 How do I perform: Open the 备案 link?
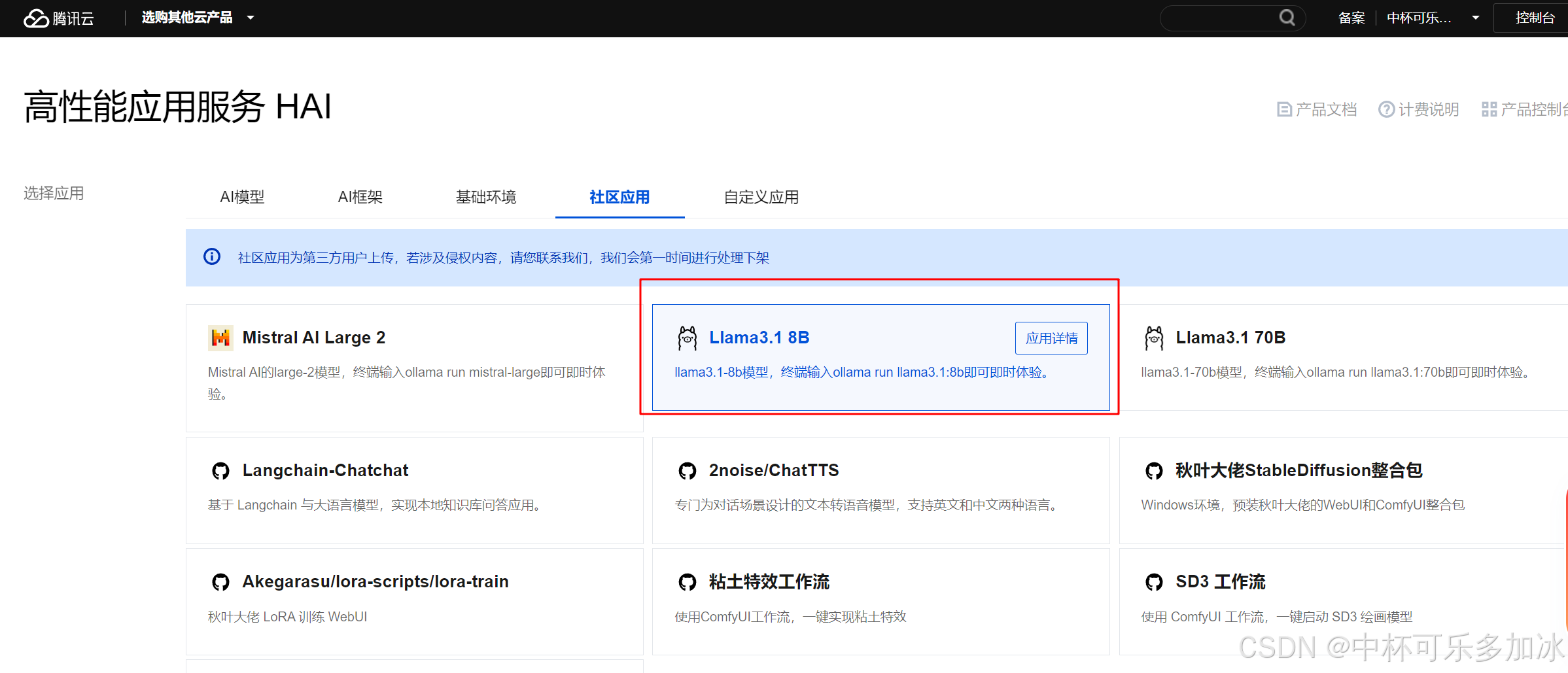click(x=1351, y=18)
